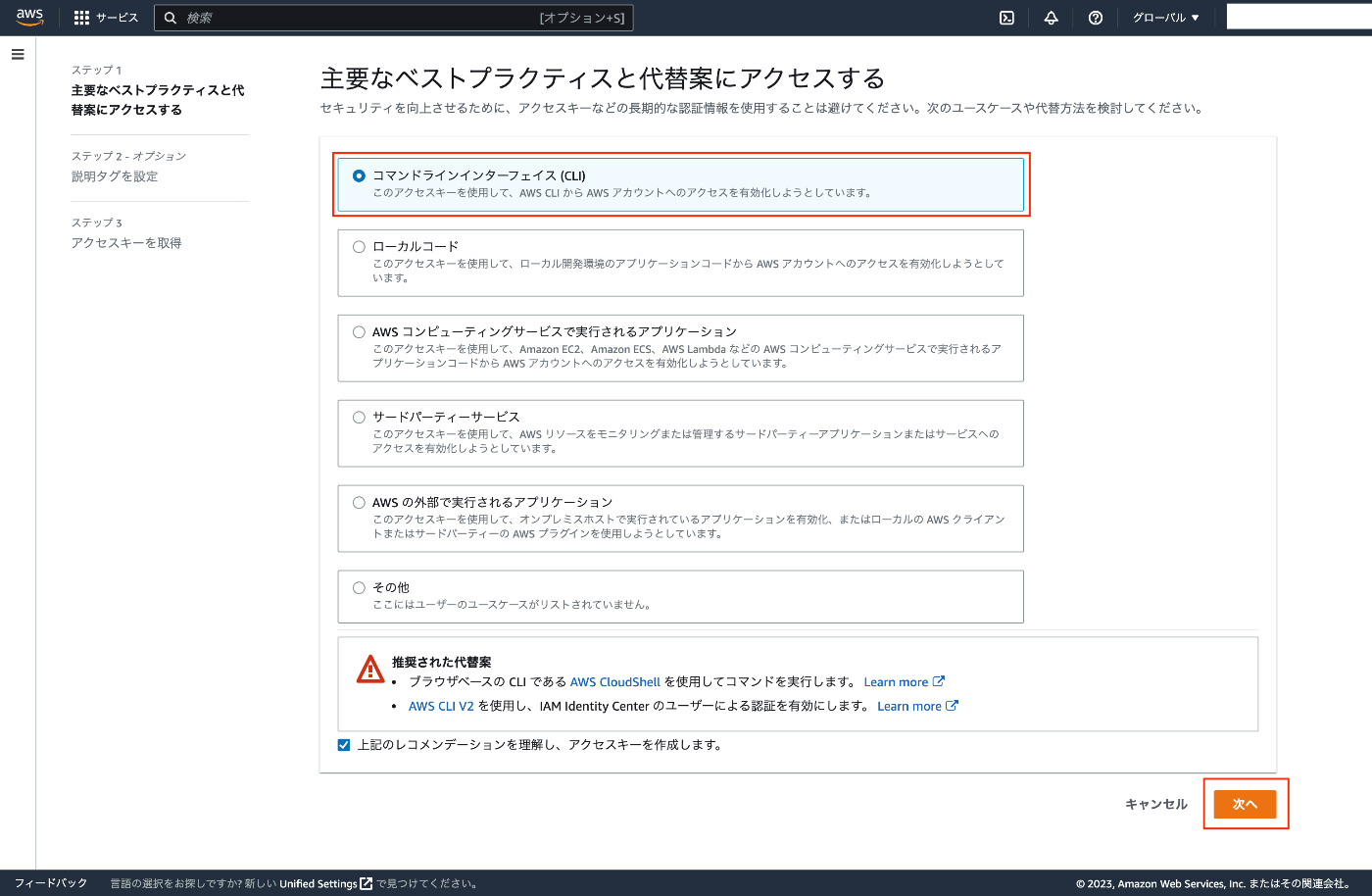Click the search box 検索
Image resolution: width=1372 pixels, height=896 pixels.
393,18
